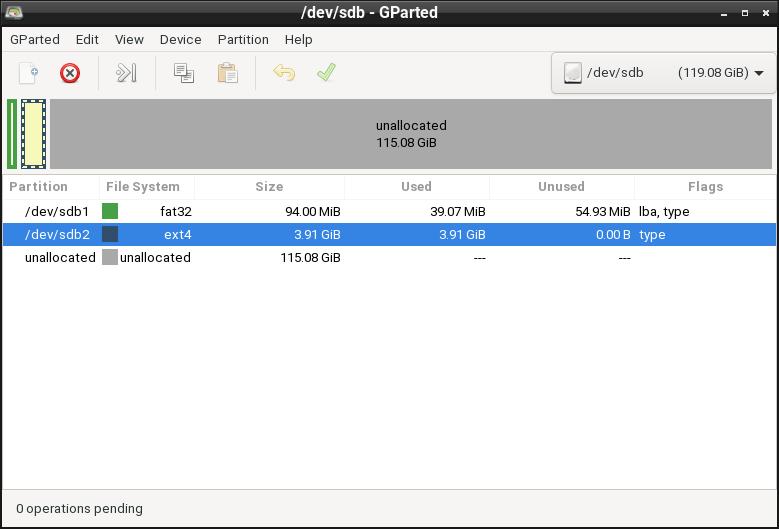Click the red Delete partition icon
This screenshot has width=779, height=529.
70,73
